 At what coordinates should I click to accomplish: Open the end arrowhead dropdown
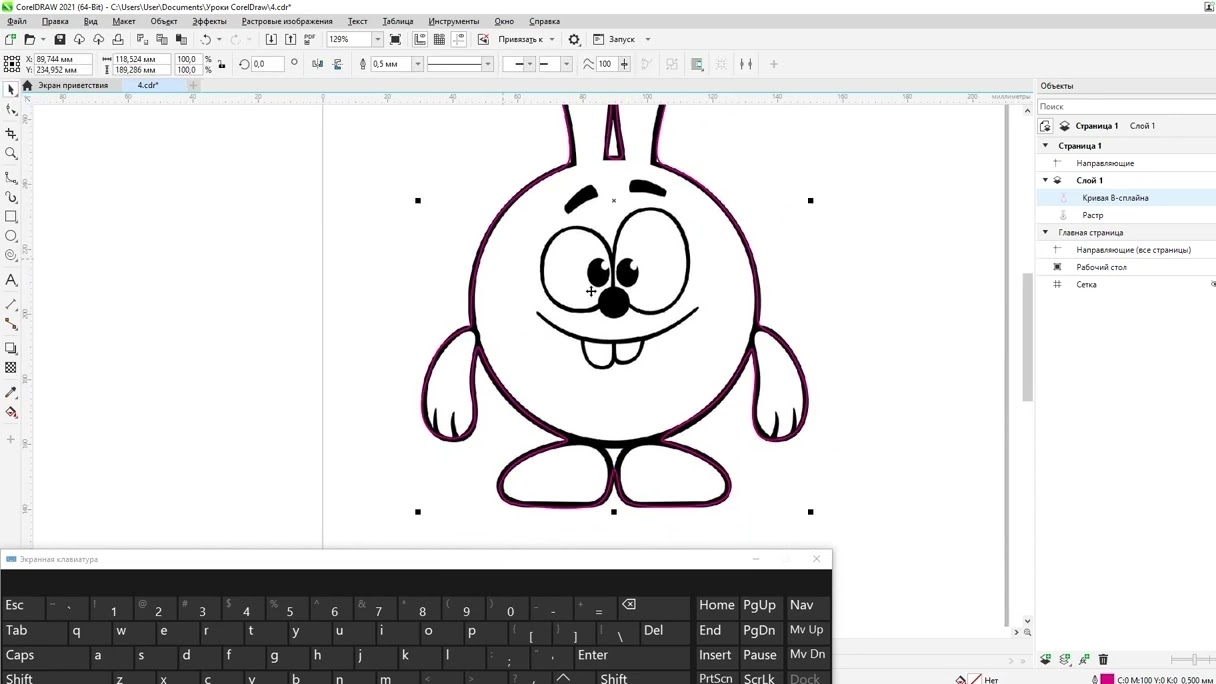[x=566, y=64]
